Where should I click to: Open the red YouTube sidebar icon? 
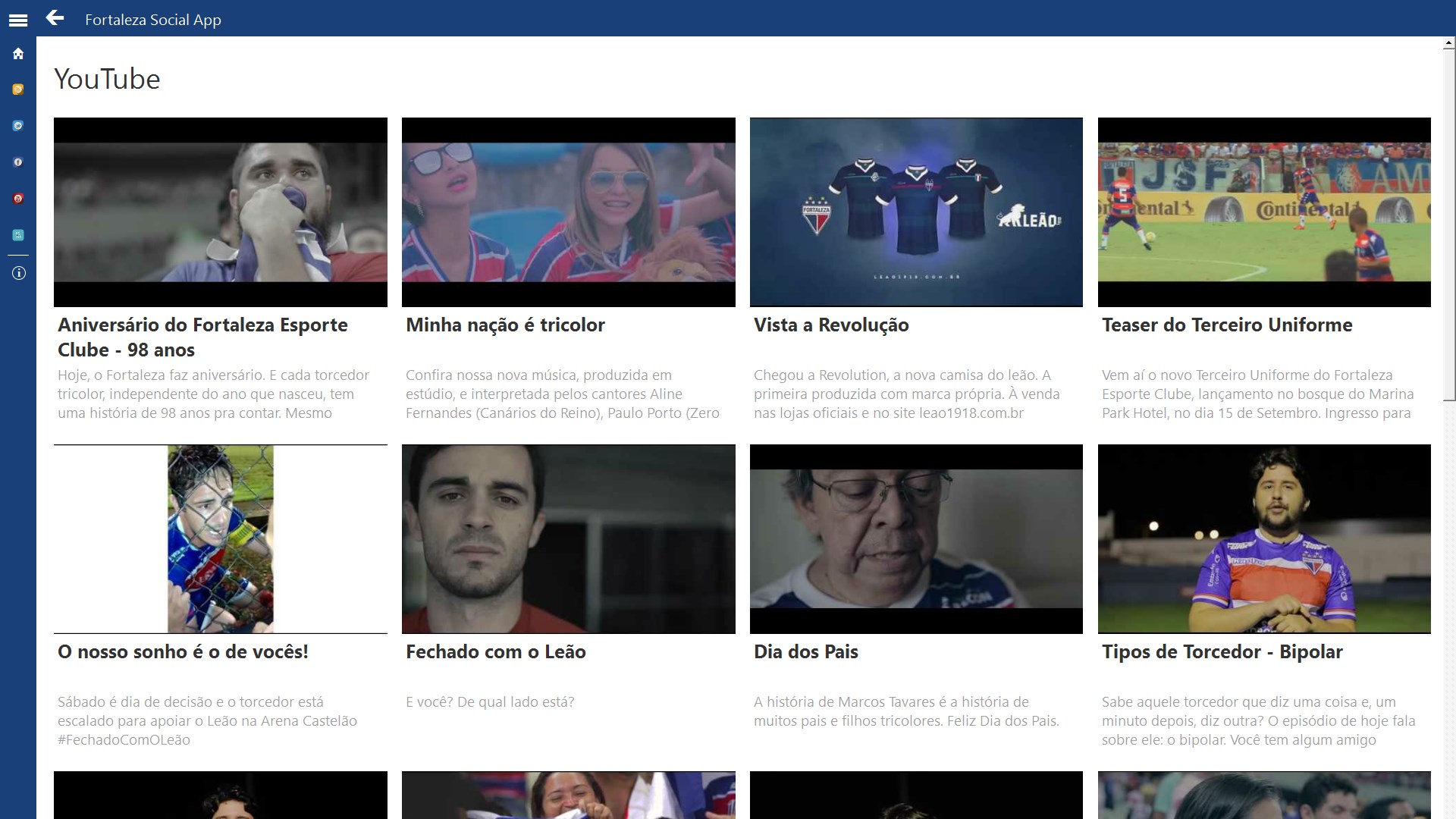pyautogui.click(x=18, y=199)
